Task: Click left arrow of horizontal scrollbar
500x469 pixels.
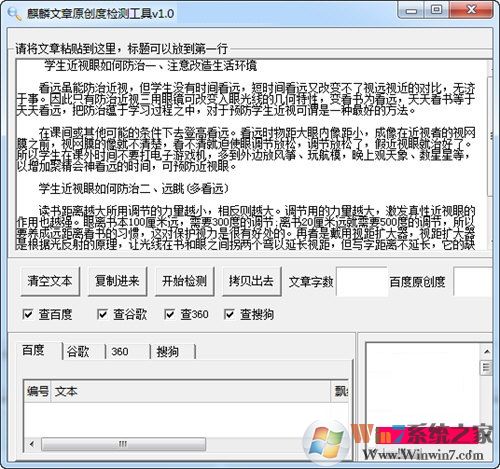Action: click(32, 444)
